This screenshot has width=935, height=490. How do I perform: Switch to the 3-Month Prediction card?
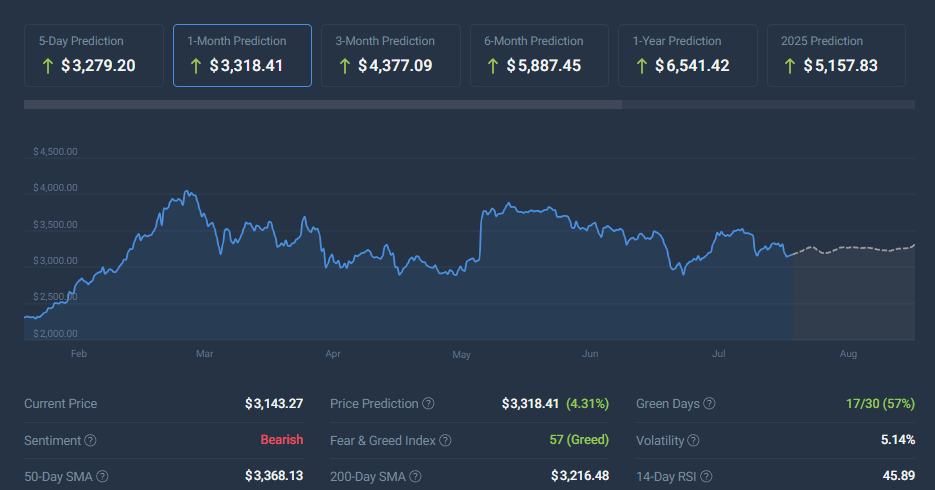click(x=391, y=55)
